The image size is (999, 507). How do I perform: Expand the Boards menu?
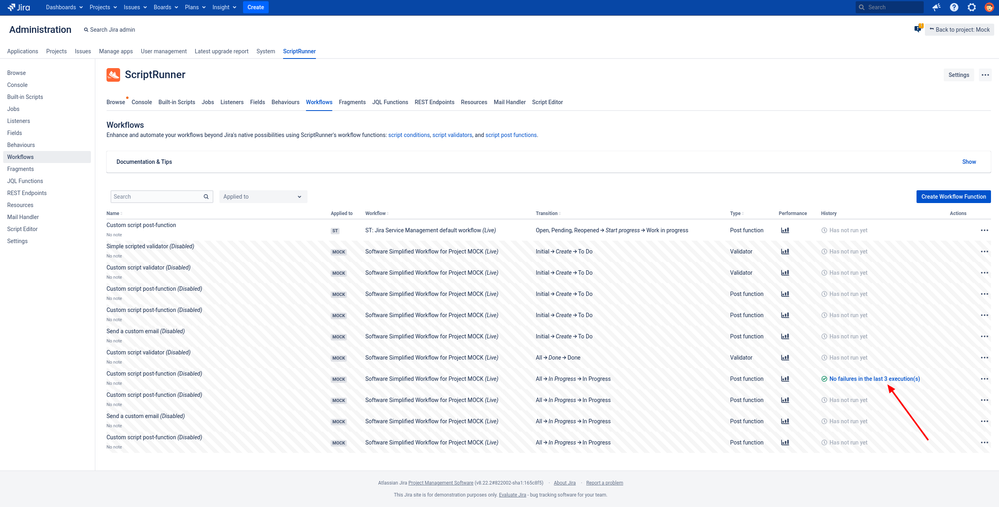(x=166, y=7)
